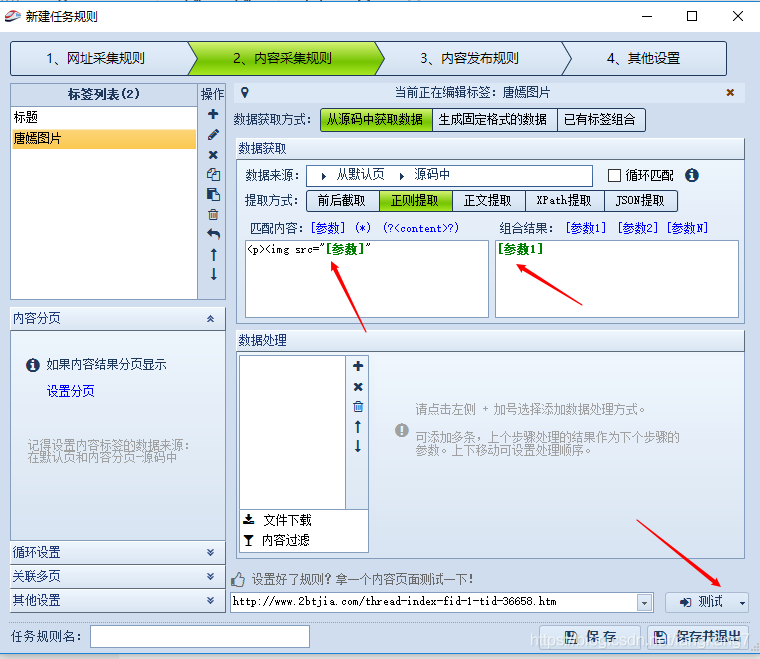This screenshot has height=659, width=760.
Task: Move processing step down with arrow
Action: coord(358,446)
